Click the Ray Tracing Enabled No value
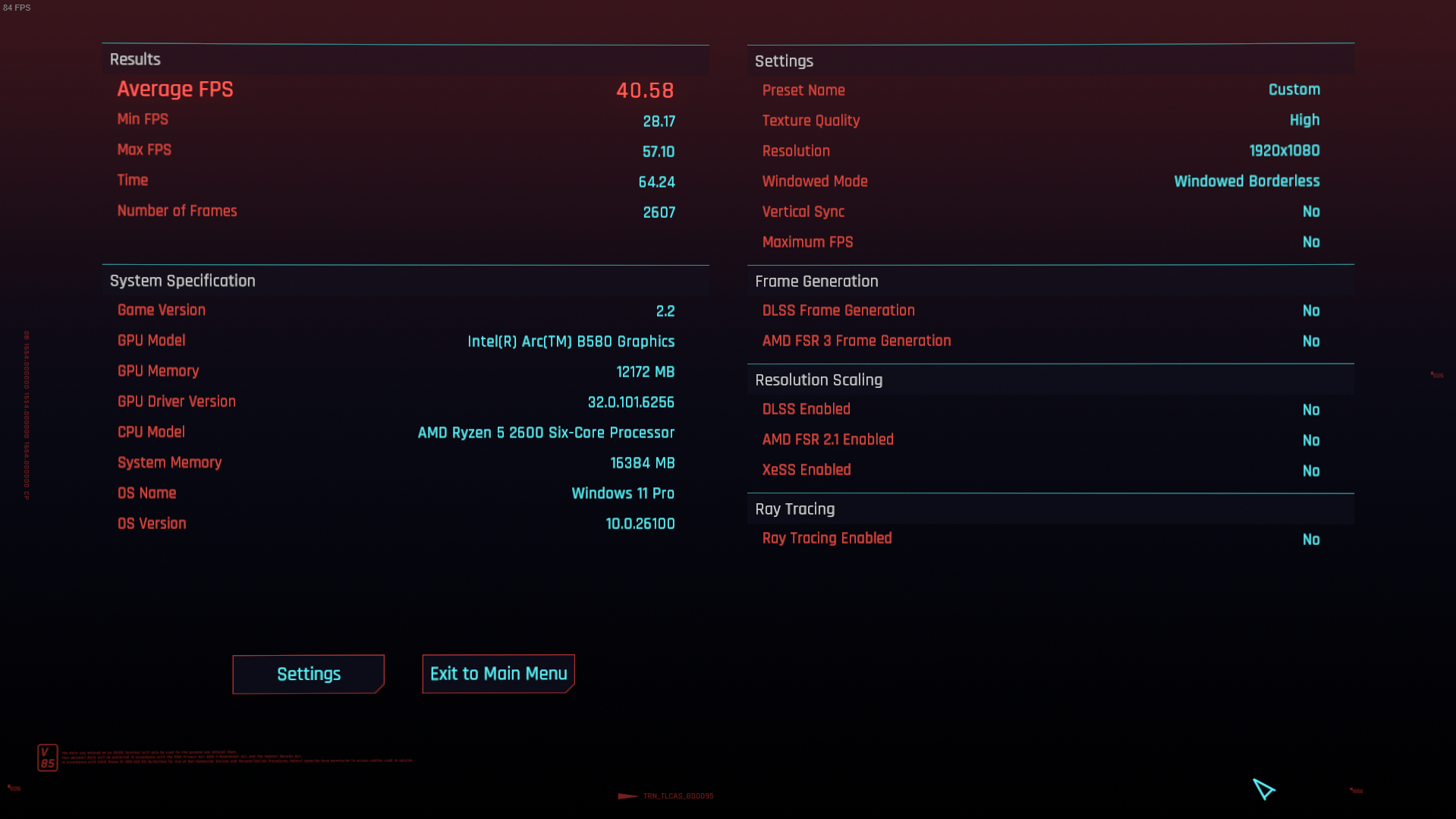 coord(1311,540)
